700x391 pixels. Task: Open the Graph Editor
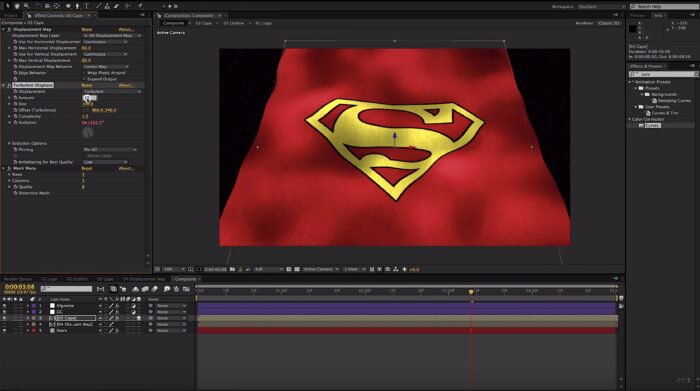[x=186, y=289]
